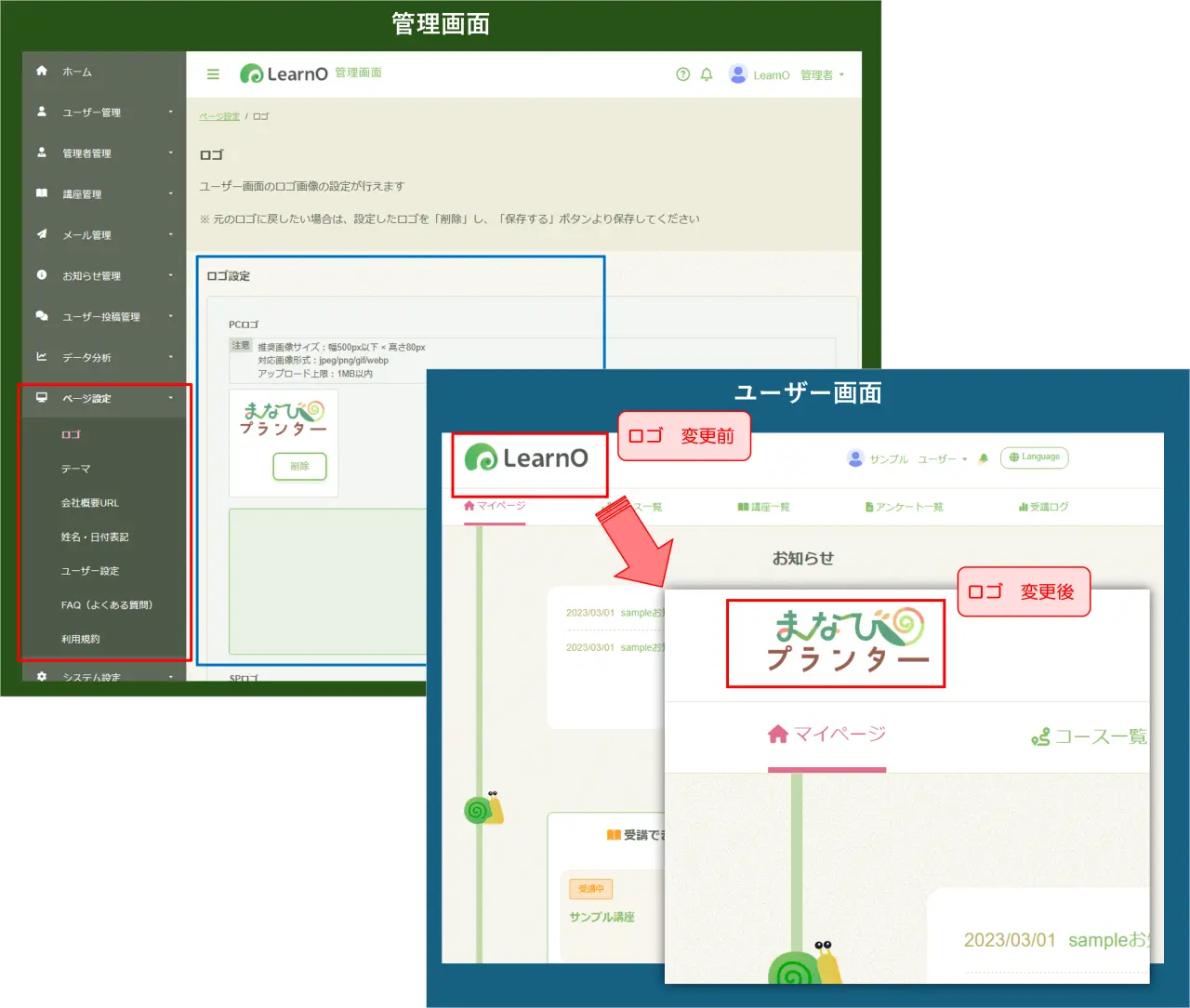This screenshot has width=1190, height=1008.
Task: Click the Language button in user screen
Action: [1035, 458]
